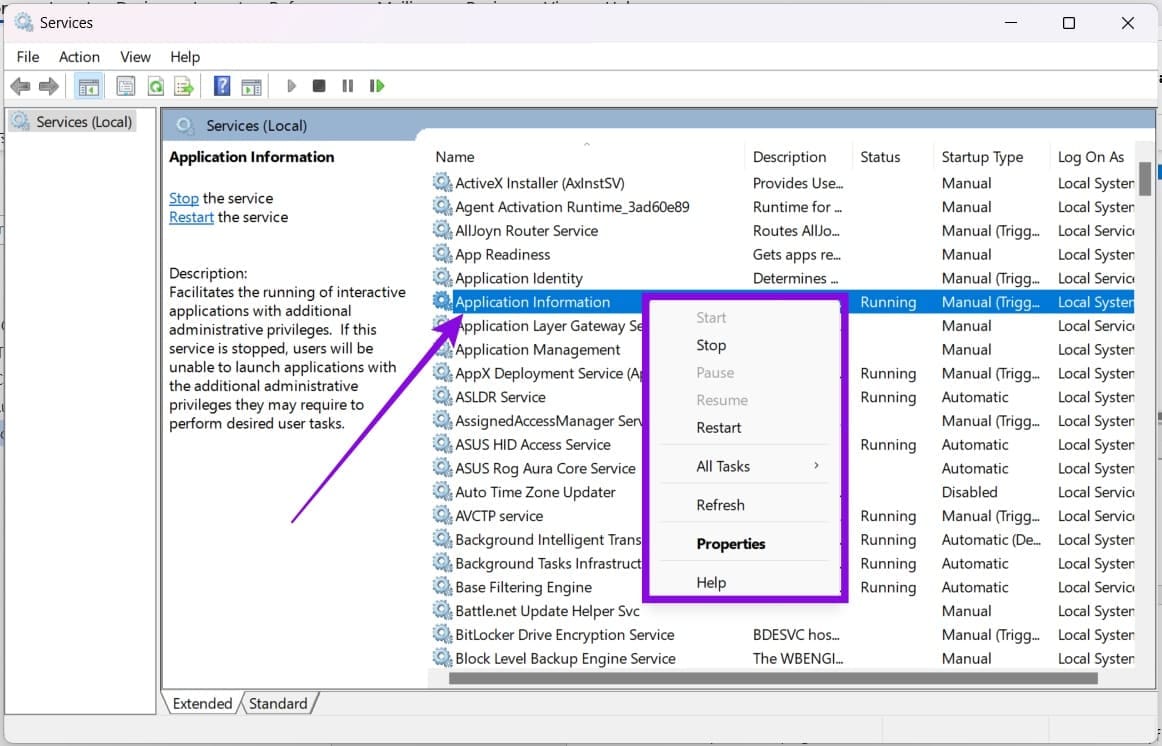Toggle the Show/Hide Action Pane icon
This screenshot has width=1162, height=746.
click(252, 87)
